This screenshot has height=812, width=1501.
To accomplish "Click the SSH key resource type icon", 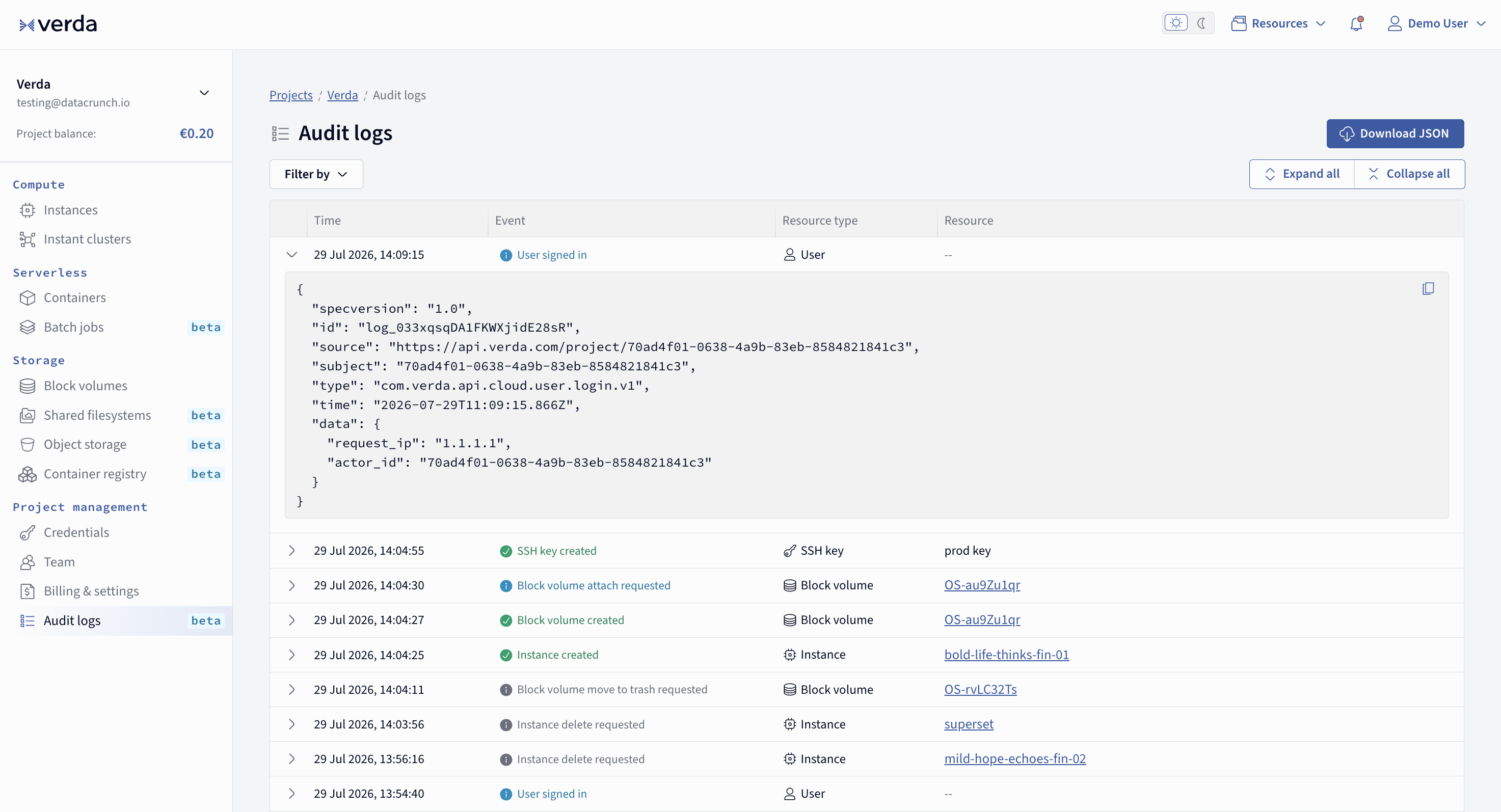I will click(790, 551).
